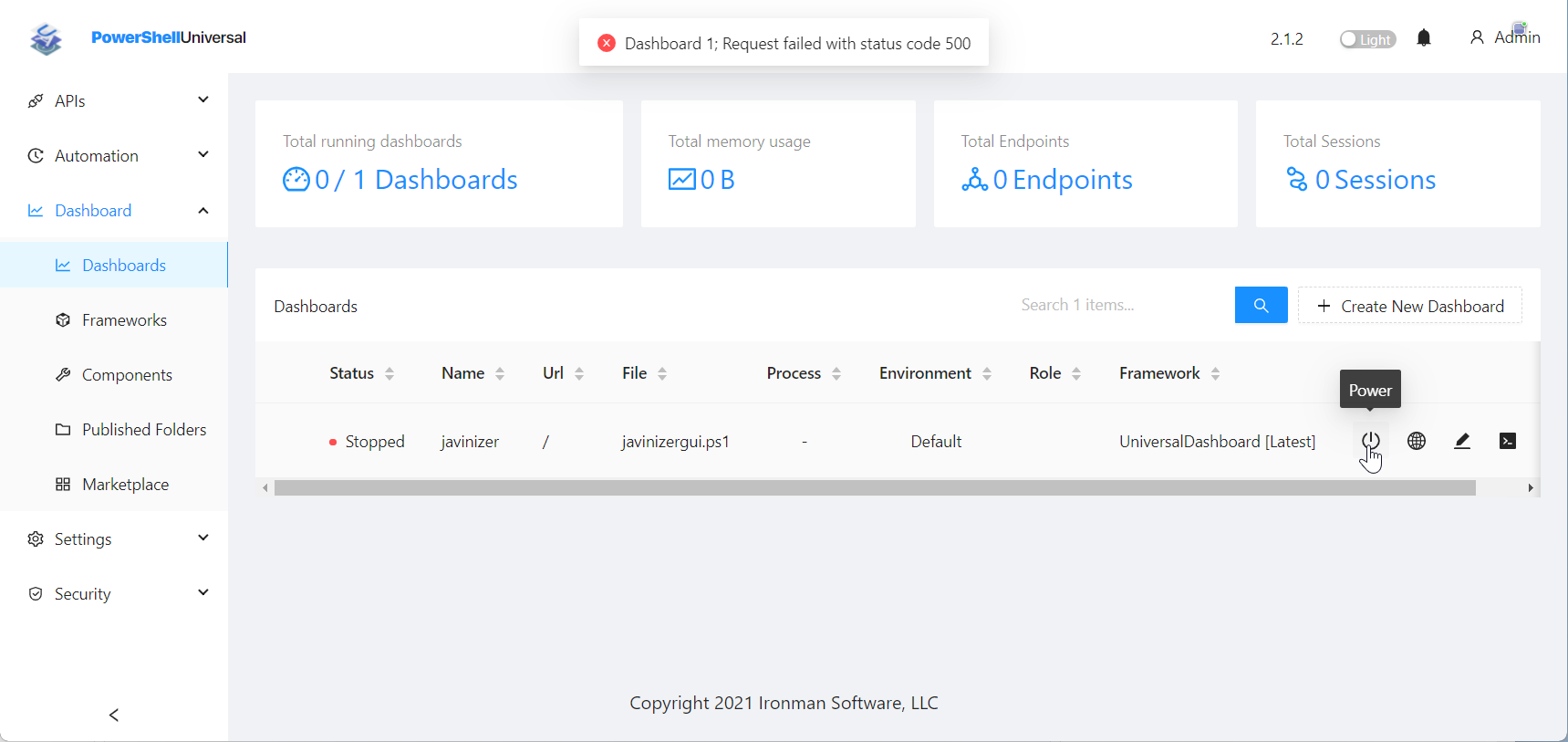Screen dimensions: 1568x742
Task: Open the Admin user menu
Action: pyautogui.click(x=1505, y=37)
